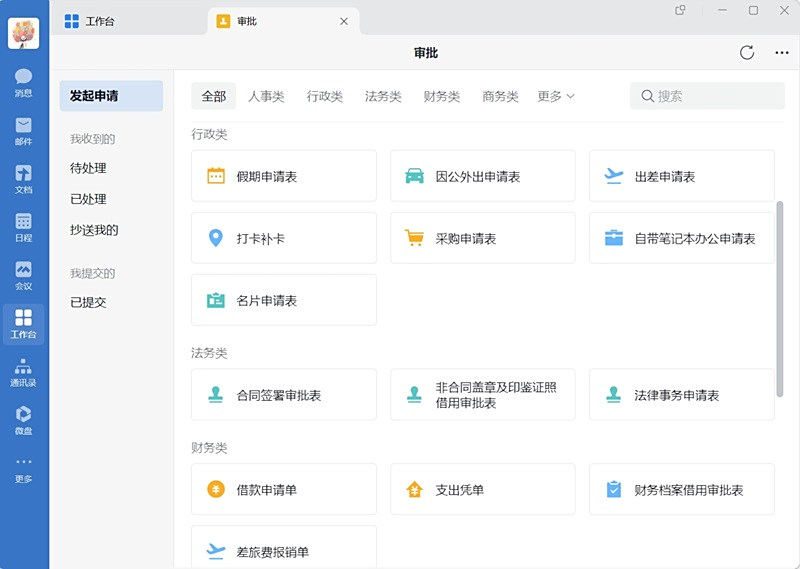
Task: Click the refresh icon in the header
Action: 747,53
